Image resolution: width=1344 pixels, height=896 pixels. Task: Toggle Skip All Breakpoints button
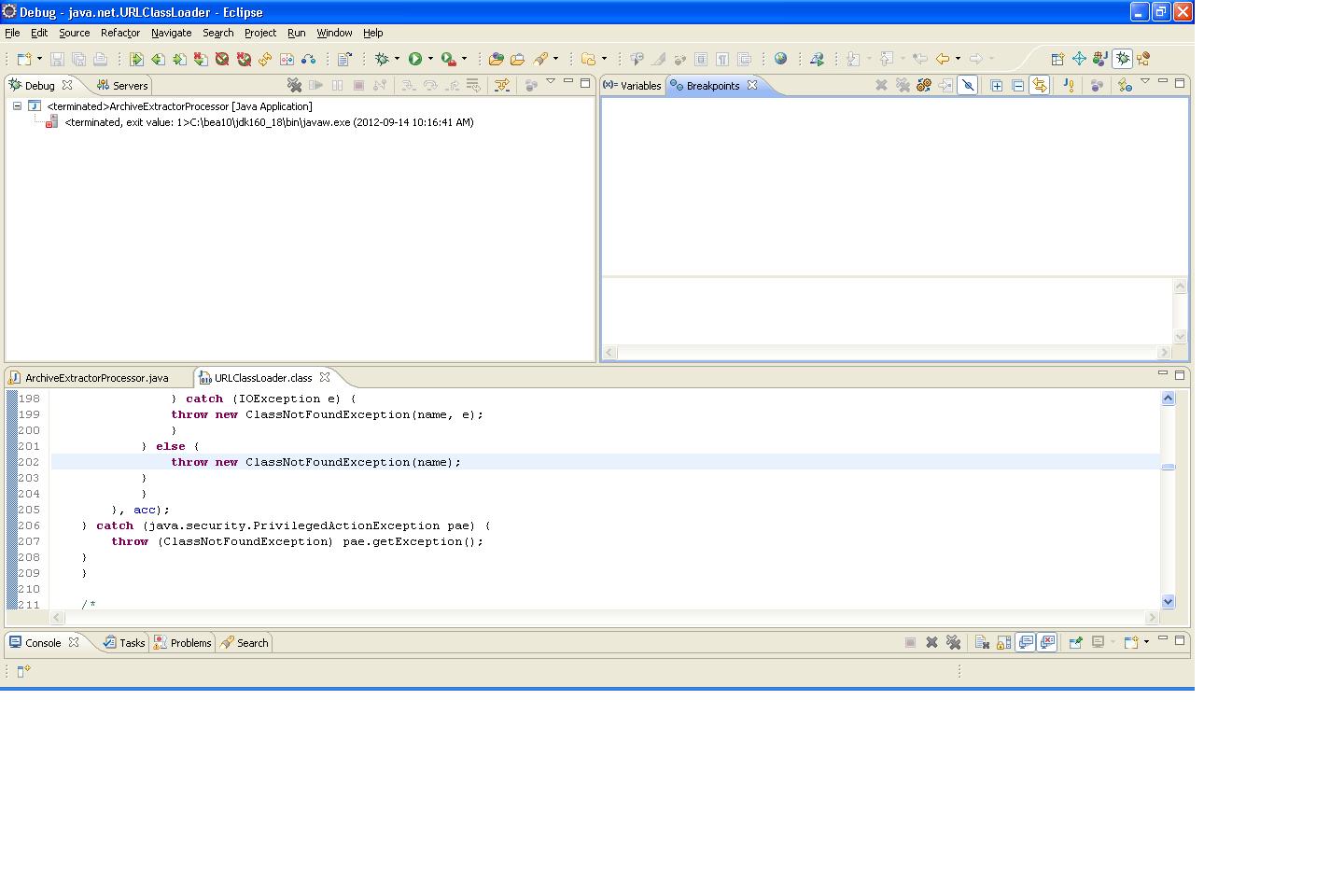pos(968,85)
